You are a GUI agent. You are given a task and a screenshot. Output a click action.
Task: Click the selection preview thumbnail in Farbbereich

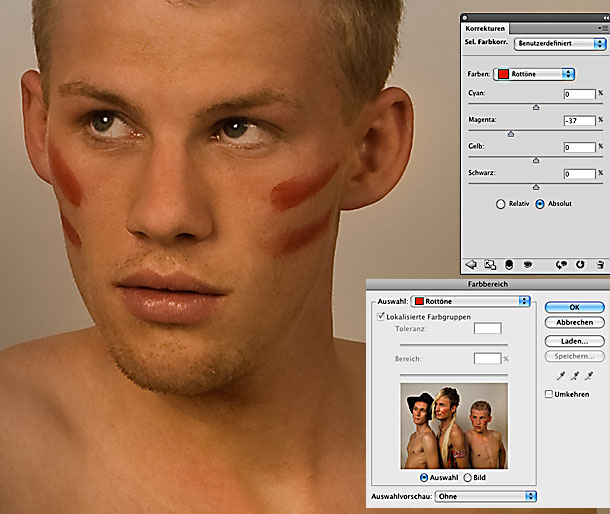pos(454,426)
